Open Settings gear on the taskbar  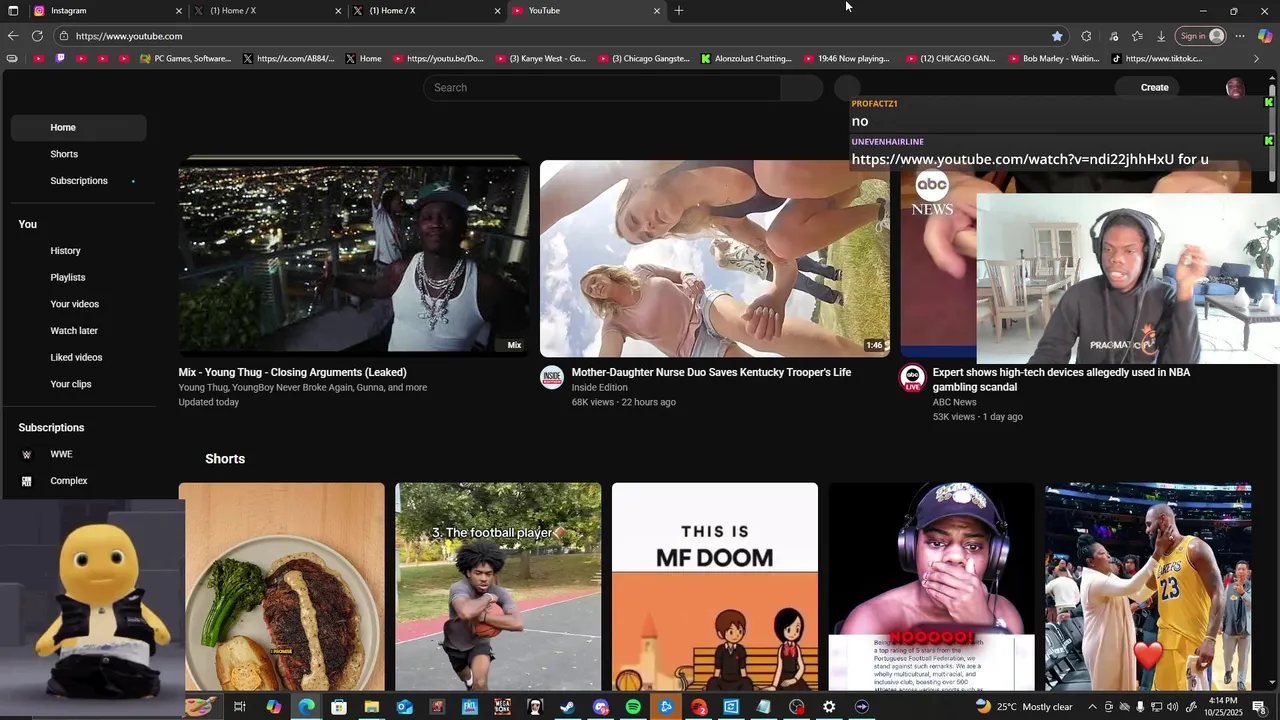829,707
